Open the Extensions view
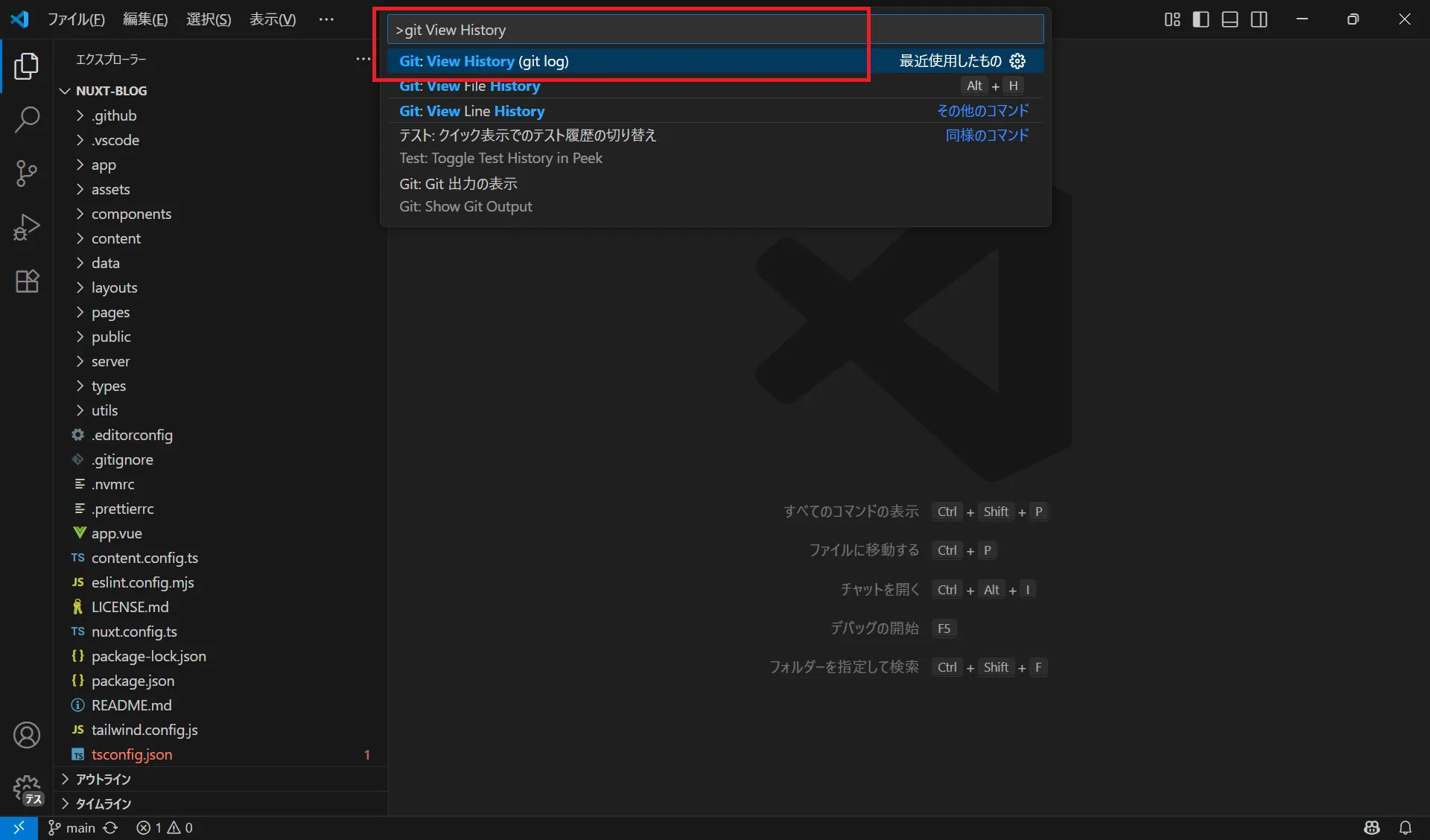Image resolution: width=1430 pixels, height=840 pixels. click(x=27, y=281)
